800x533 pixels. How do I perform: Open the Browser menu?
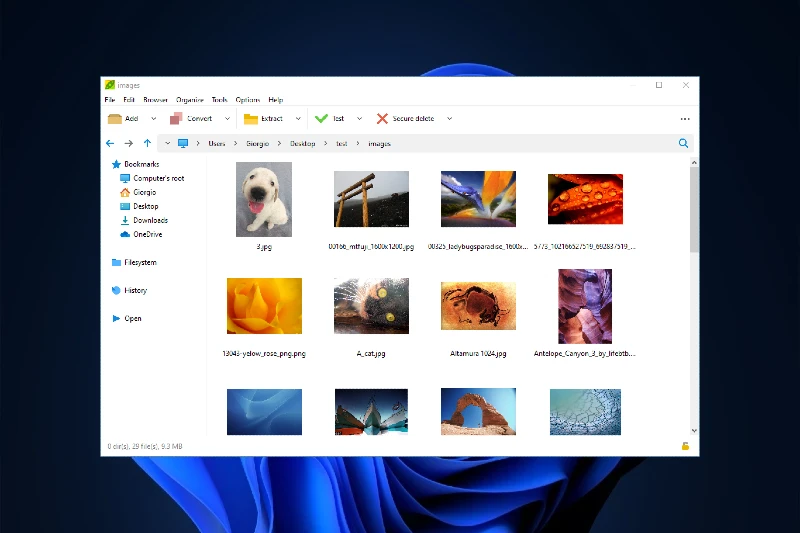click(155, 99)
